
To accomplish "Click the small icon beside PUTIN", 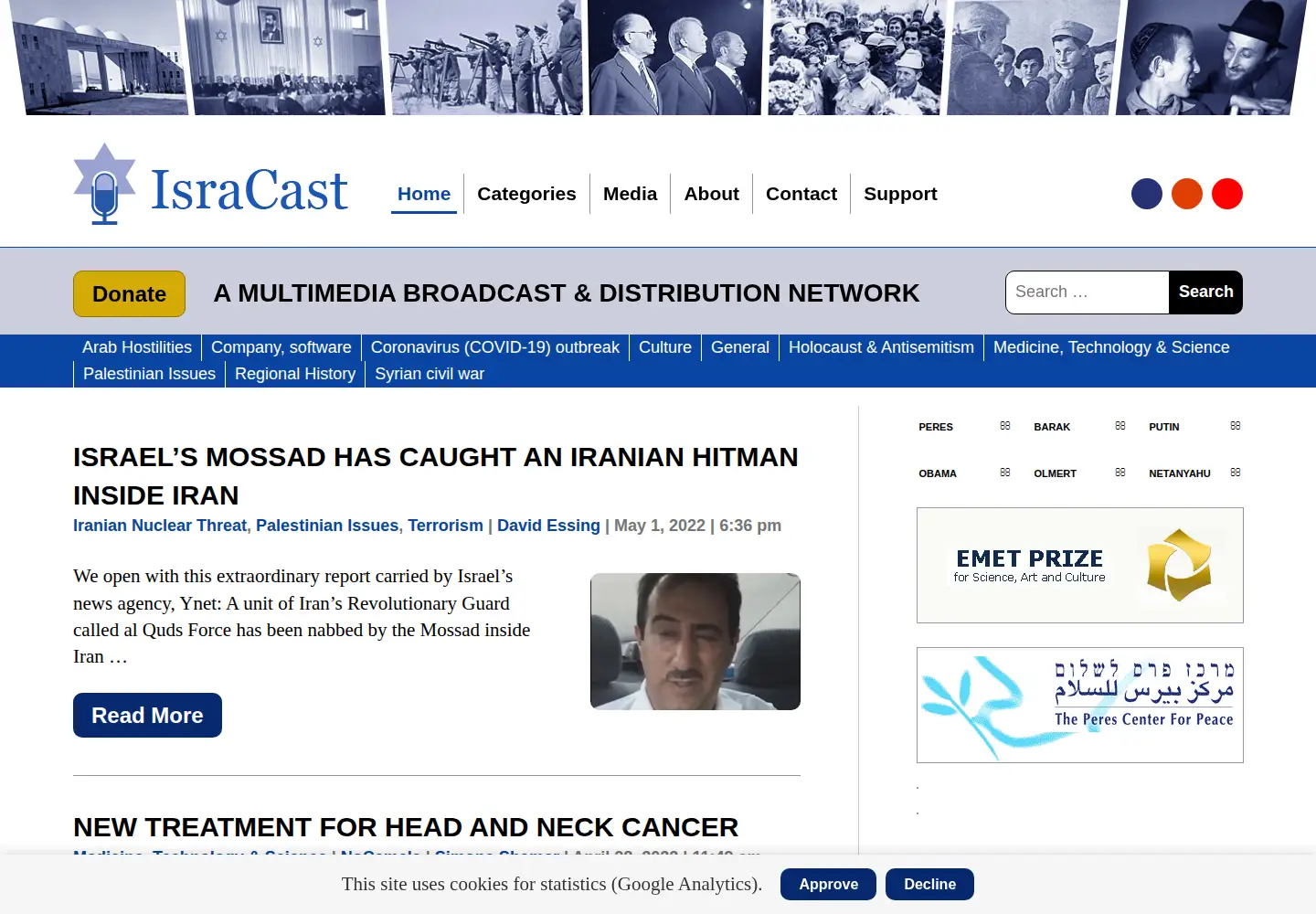I will pyautogui.click(x=1236, y=426).
